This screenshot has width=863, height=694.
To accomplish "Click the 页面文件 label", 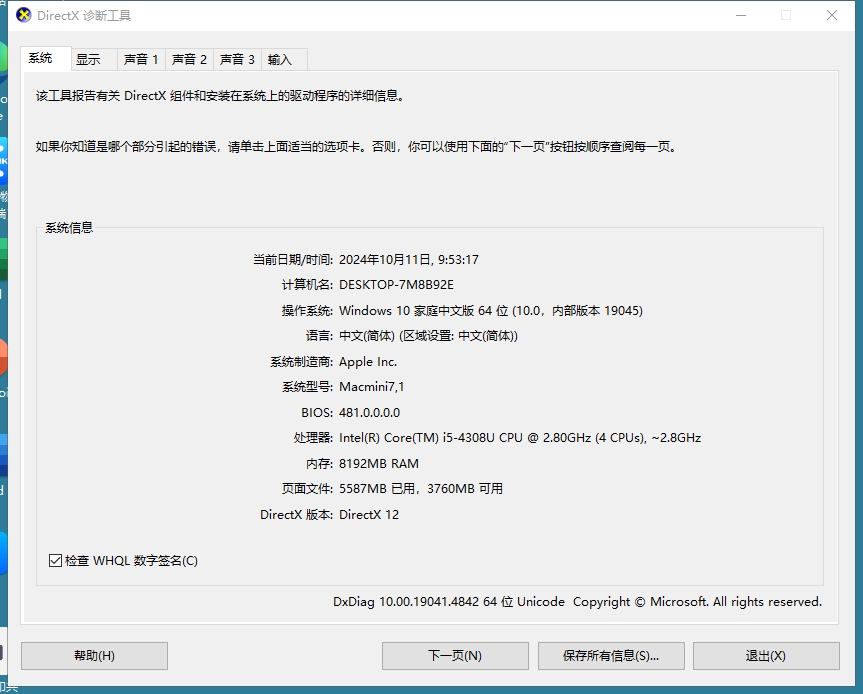I will coord(307,489).
